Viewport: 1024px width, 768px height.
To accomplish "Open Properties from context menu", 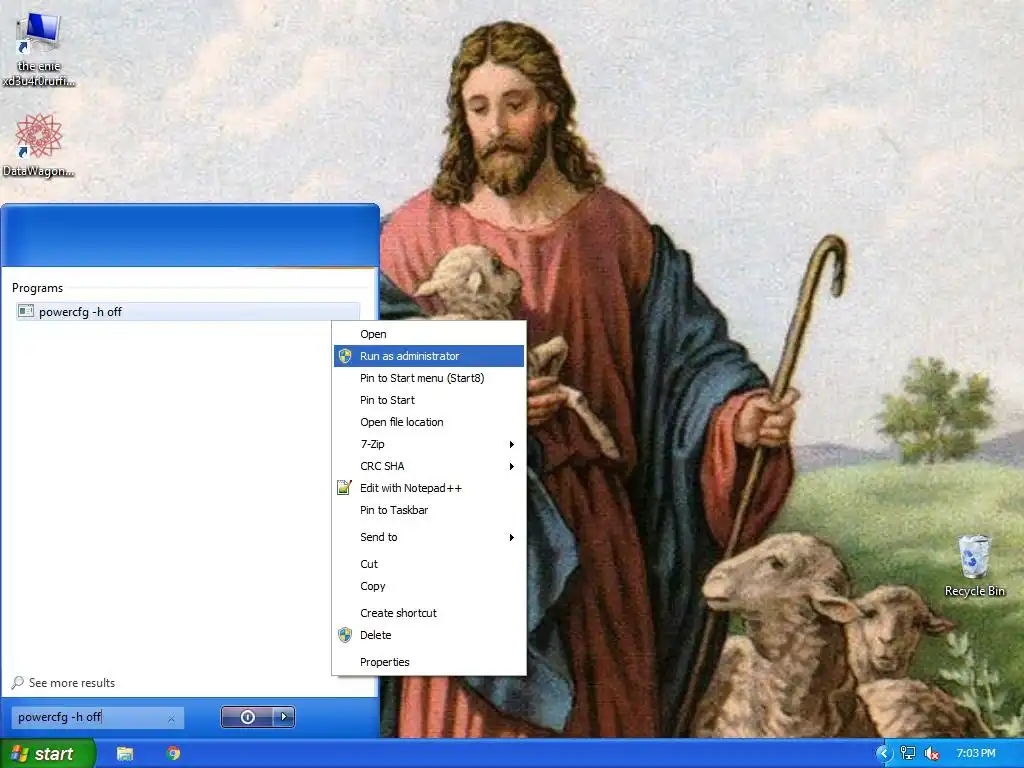I will (x=429, y=662).
